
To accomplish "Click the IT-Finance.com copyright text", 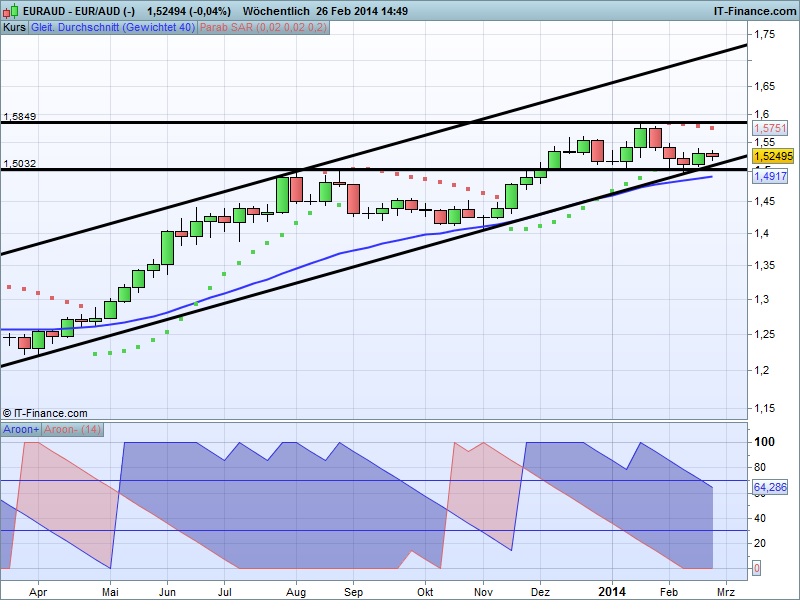I will (x=45, y=413).
